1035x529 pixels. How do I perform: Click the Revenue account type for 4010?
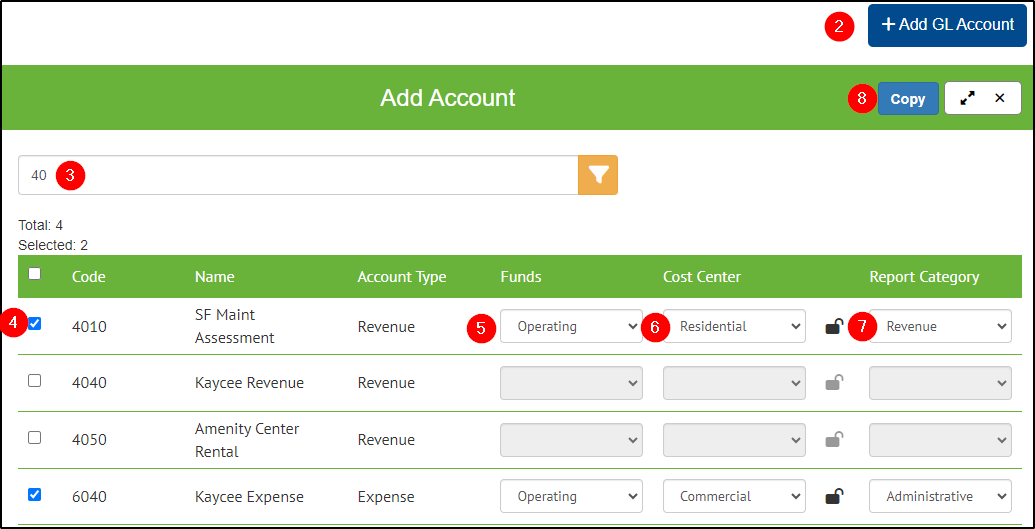click(385, 326)
